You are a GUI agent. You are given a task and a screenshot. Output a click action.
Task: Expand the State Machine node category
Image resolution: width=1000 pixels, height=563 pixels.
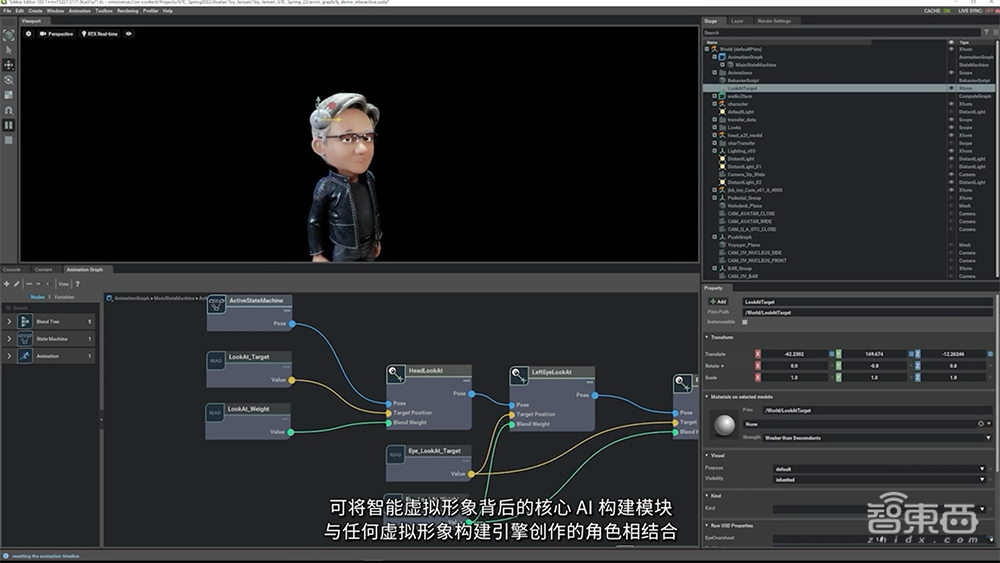point(10,339)
